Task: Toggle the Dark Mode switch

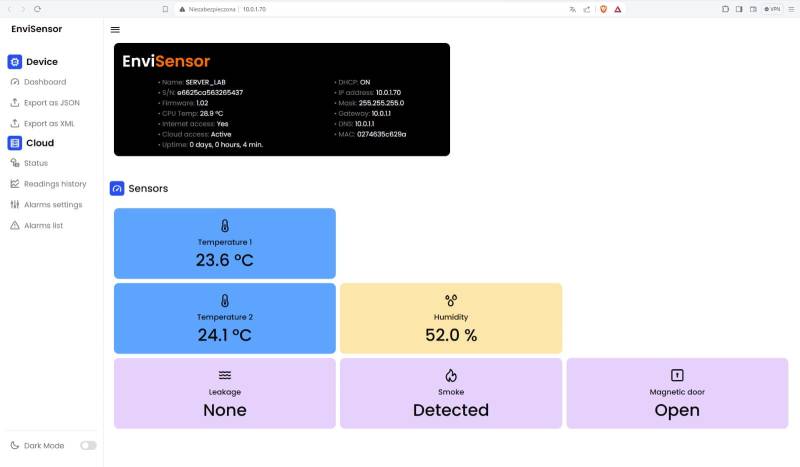Action: coord(88,445)
